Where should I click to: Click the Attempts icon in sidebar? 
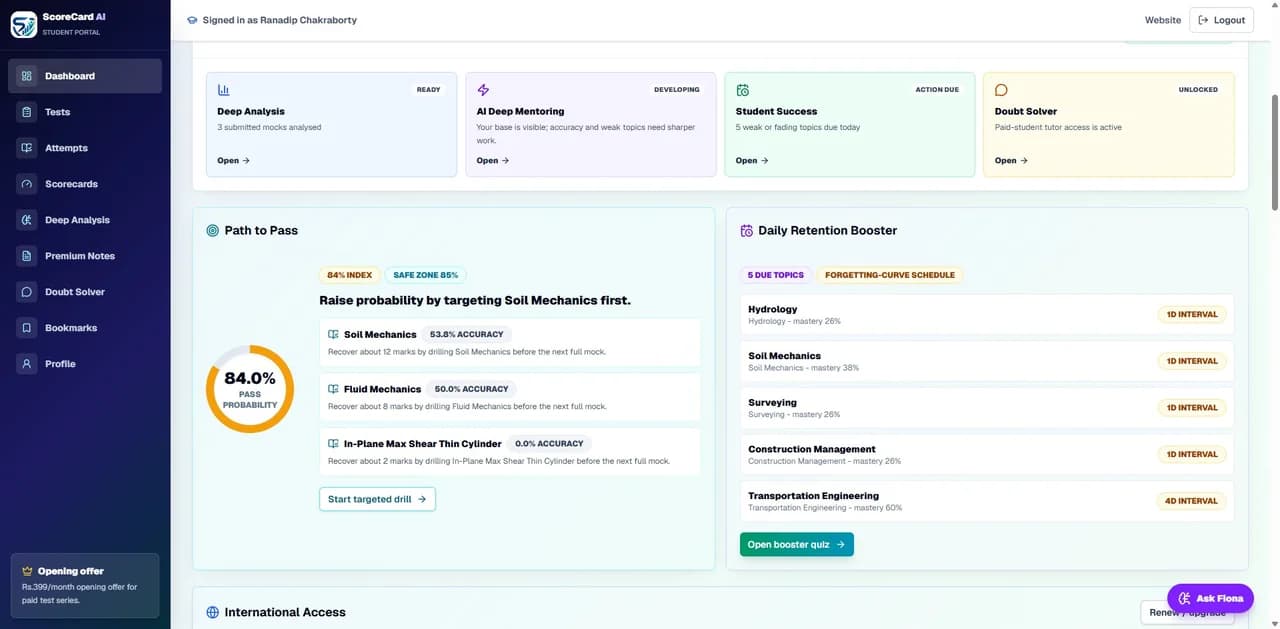[27, 148]
